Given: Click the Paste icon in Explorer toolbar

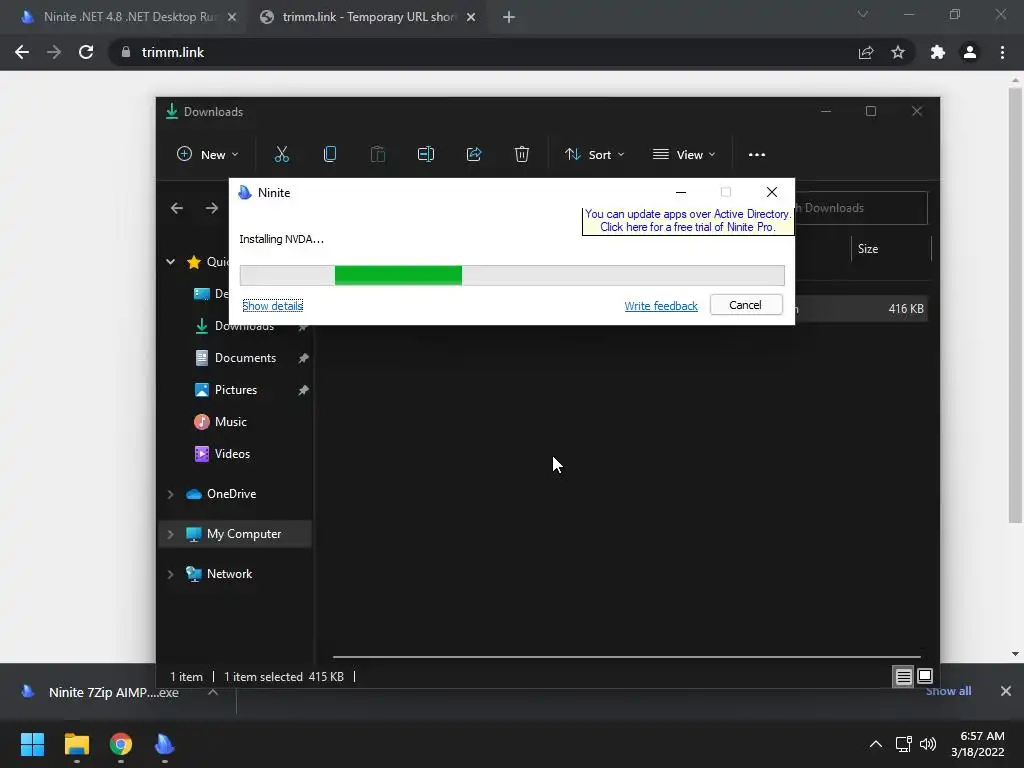Looking at the screenshot, I should click(377, 155).
